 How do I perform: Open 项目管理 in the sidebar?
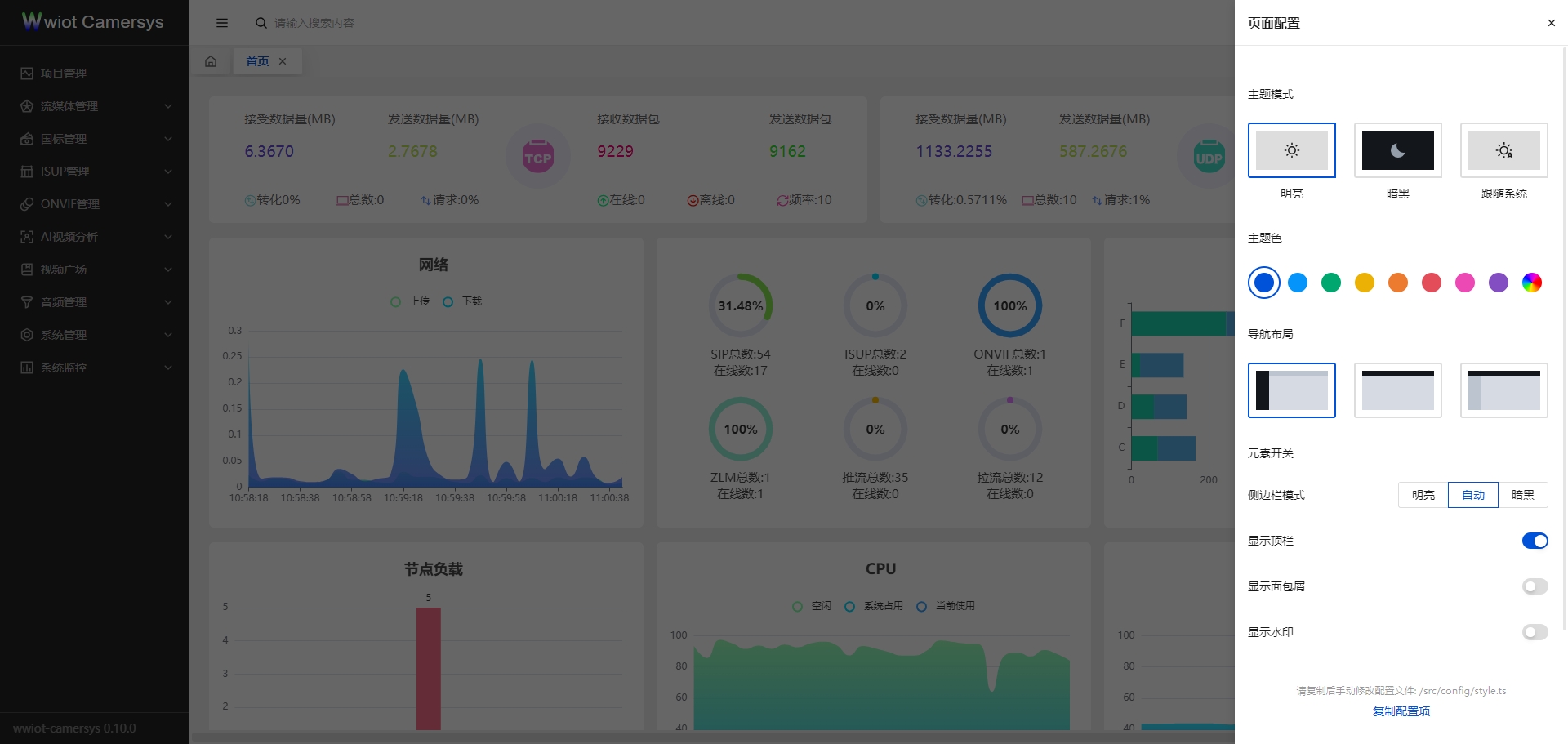[x=64, y=74]
